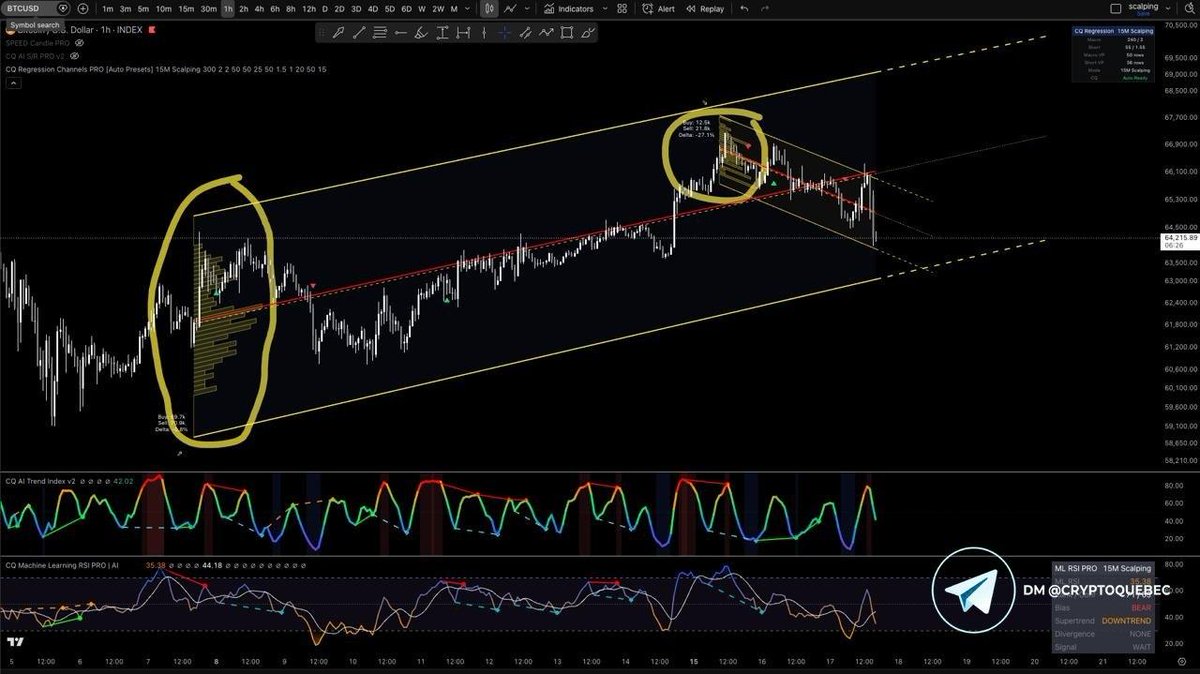Click the redo arrow
This screenshot has width=1200, height=674.
pos(767,9)
